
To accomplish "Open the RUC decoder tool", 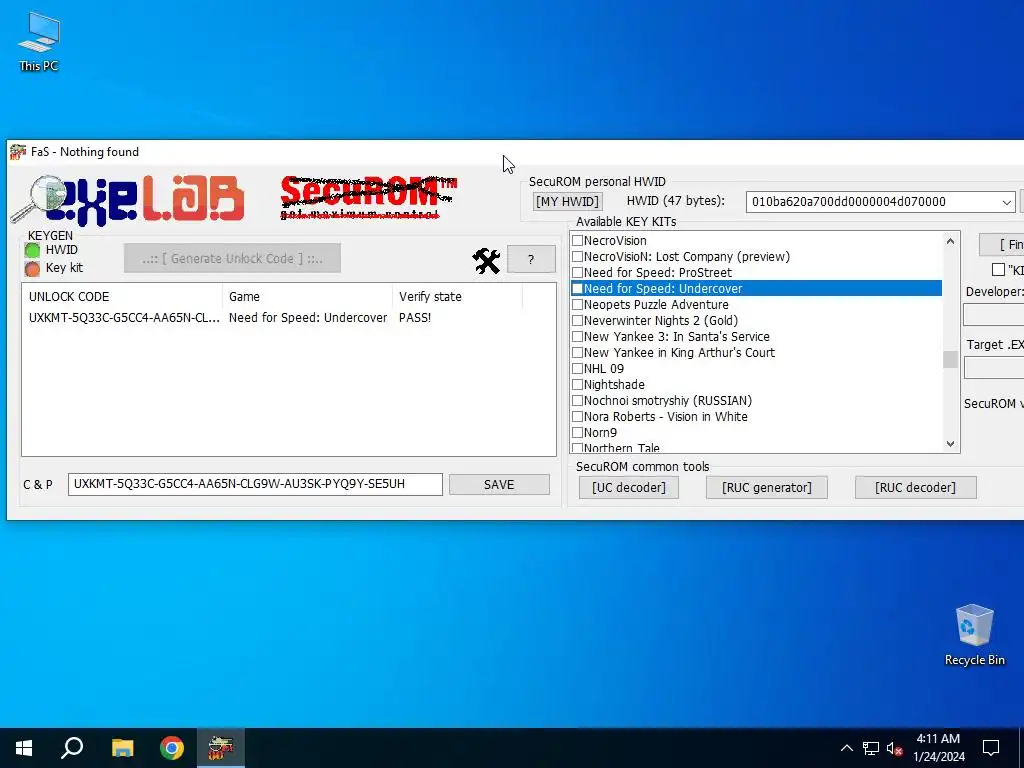I will (916, 488).
